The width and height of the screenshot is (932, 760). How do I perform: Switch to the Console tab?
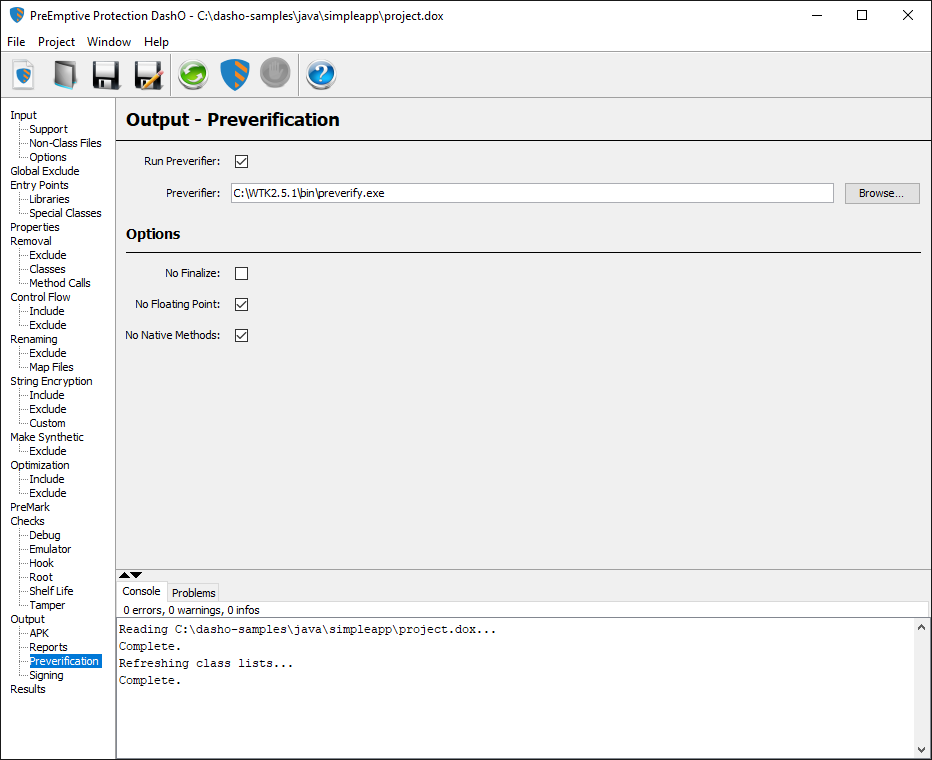(141, 591)
